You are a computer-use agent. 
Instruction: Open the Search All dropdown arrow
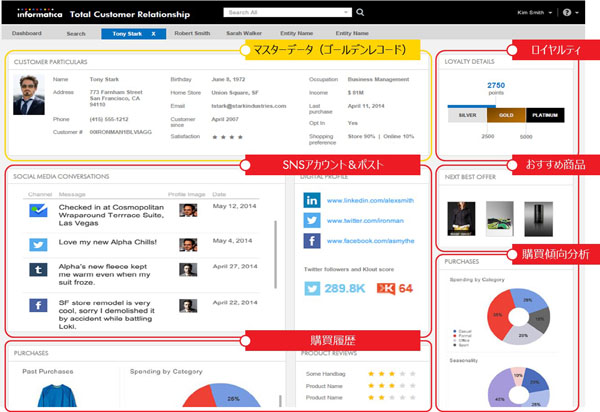346,12
